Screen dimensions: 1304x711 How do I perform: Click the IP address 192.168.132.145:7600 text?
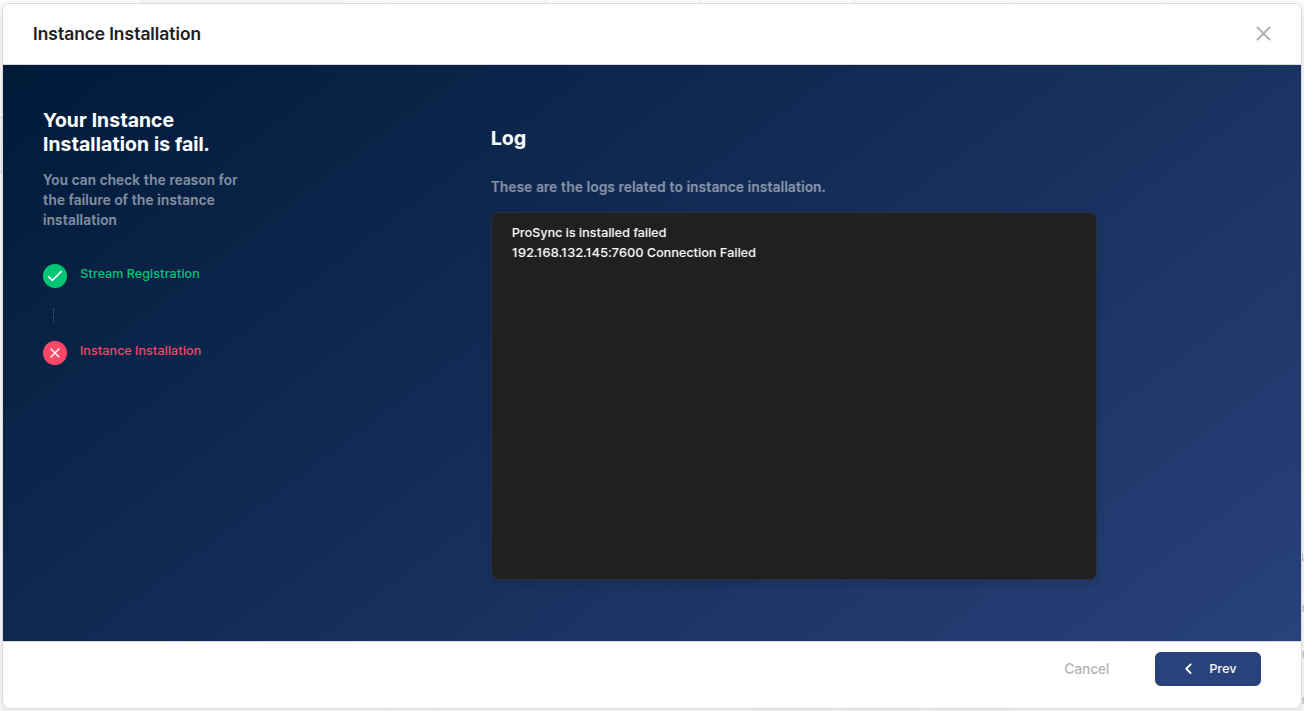click(x=577, y=253)
